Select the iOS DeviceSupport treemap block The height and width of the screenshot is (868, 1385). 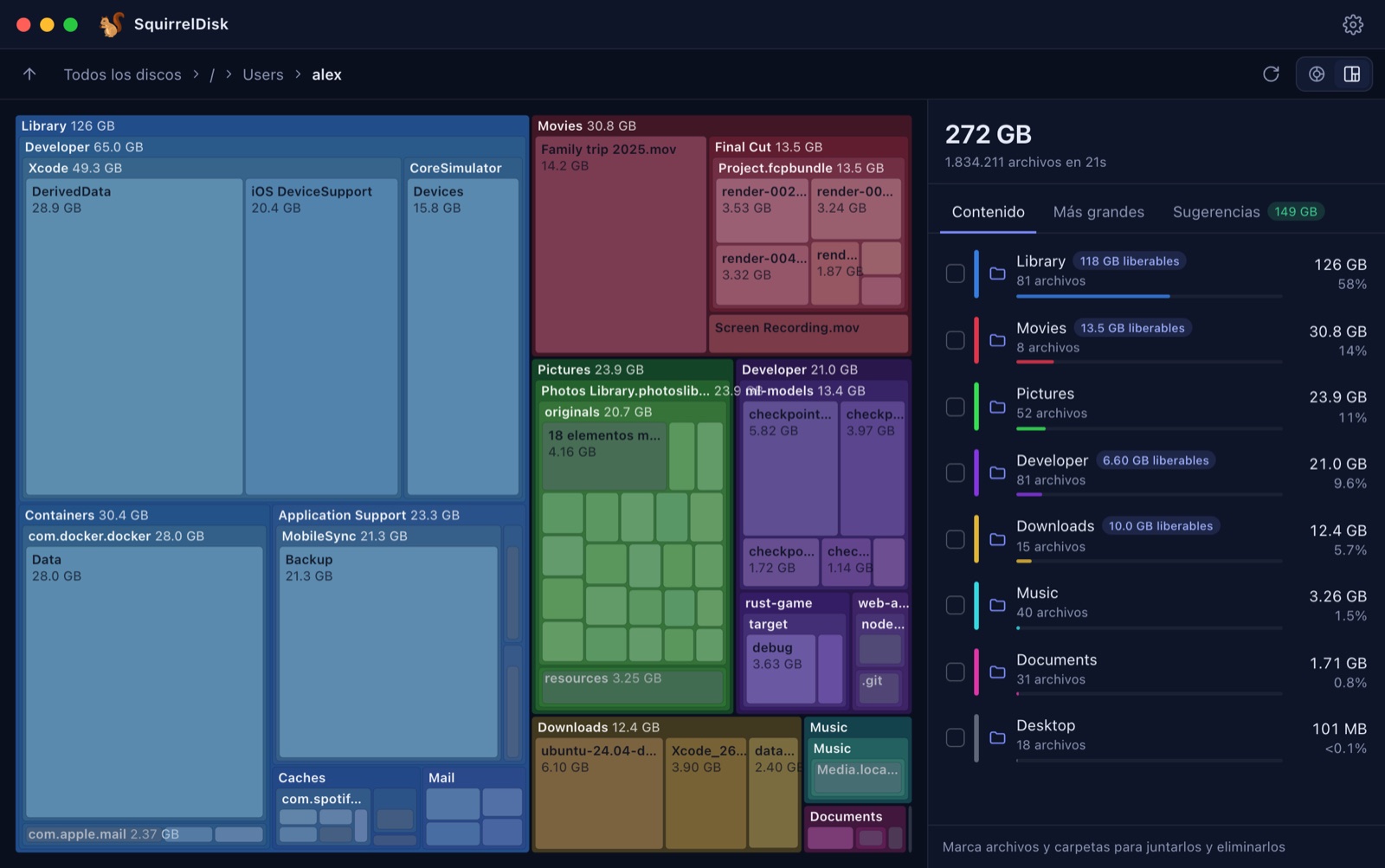[321, 338]
